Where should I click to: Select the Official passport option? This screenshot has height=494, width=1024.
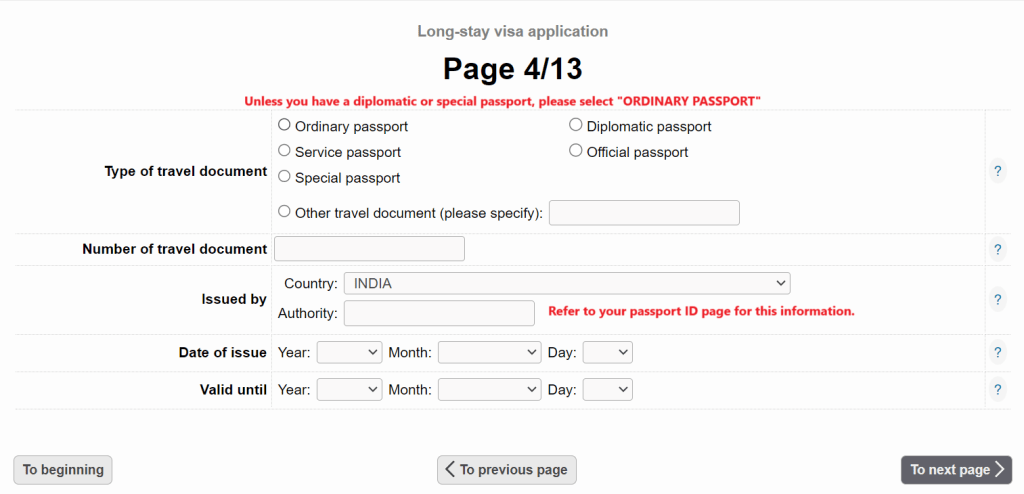(576, 151)
